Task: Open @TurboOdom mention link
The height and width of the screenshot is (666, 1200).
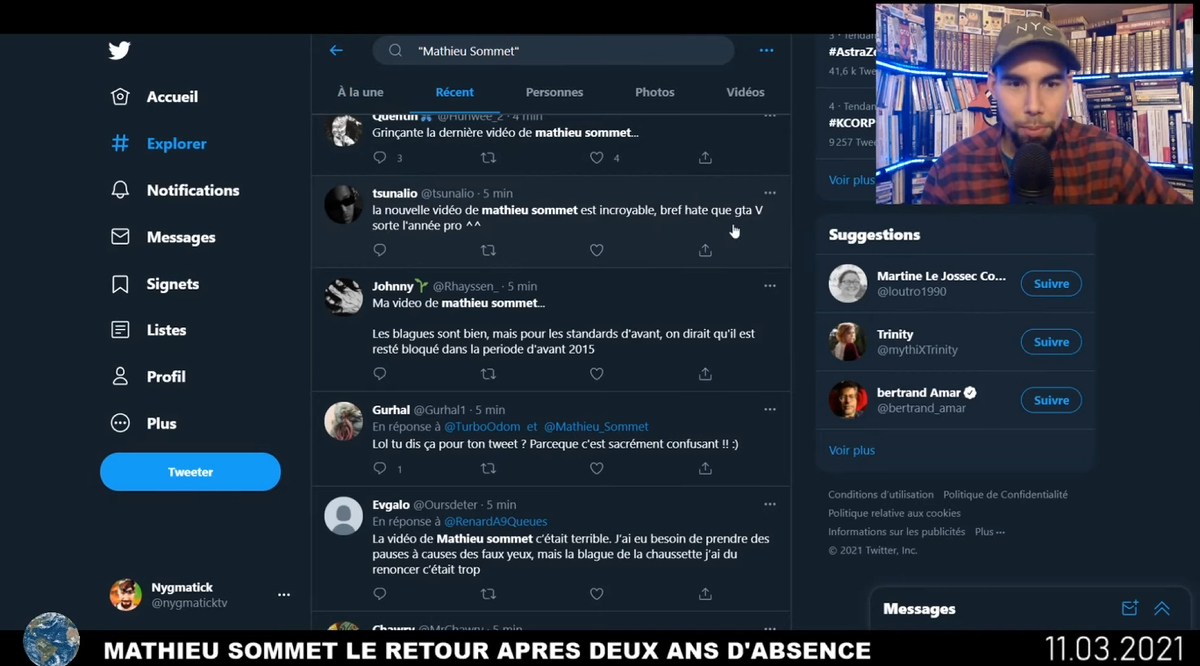Action: click(482, 426)
